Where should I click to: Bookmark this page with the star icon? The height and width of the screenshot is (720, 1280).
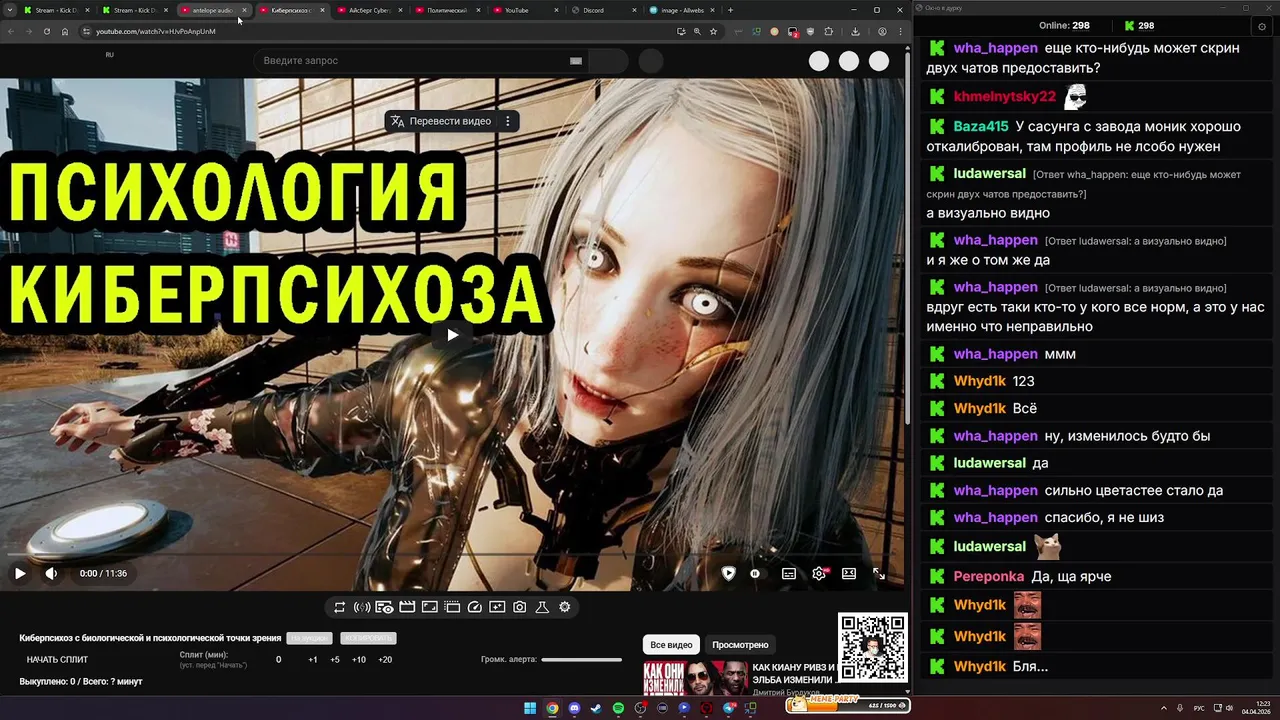coord(713,31)
